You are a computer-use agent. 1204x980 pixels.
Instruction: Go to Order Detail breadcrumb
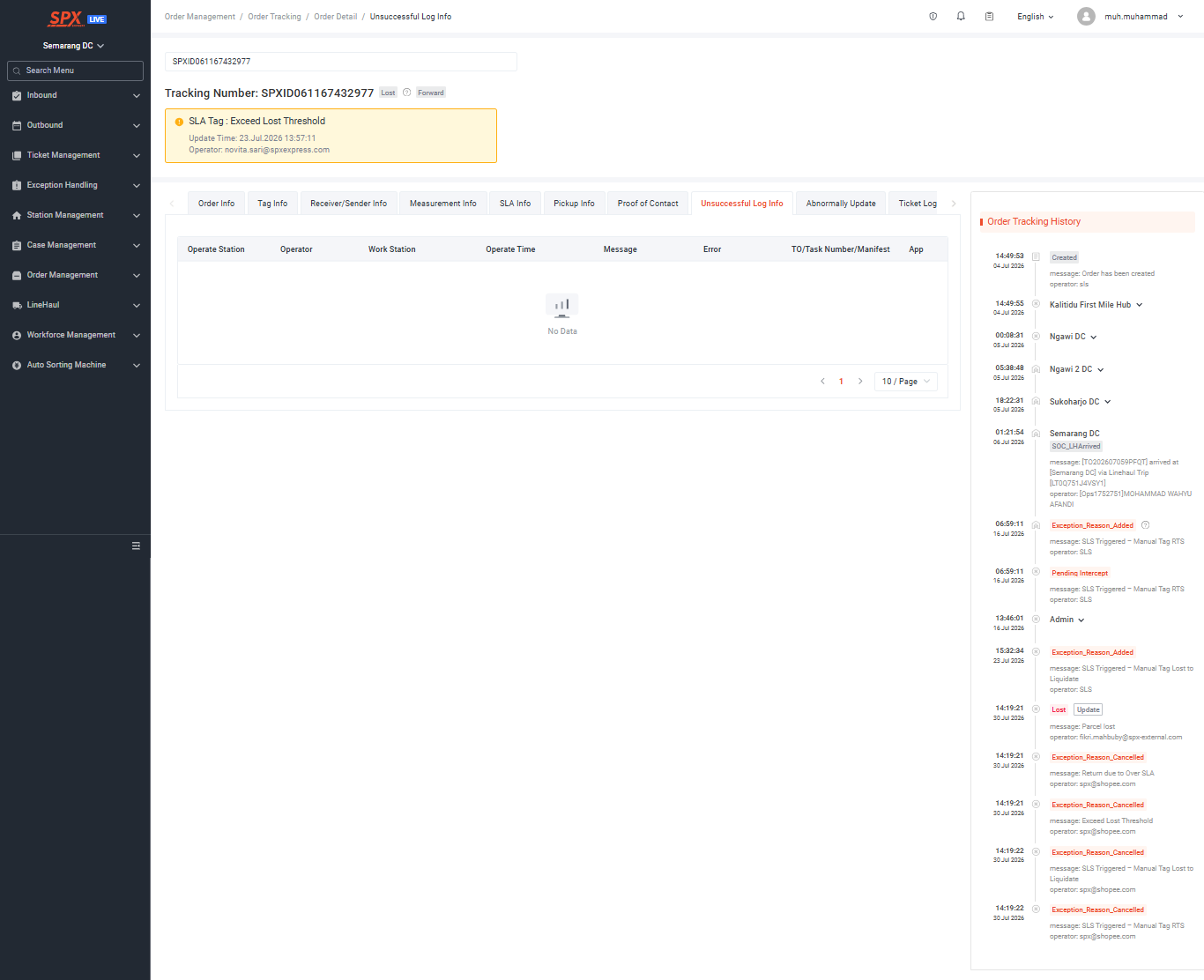pos(336,17)
